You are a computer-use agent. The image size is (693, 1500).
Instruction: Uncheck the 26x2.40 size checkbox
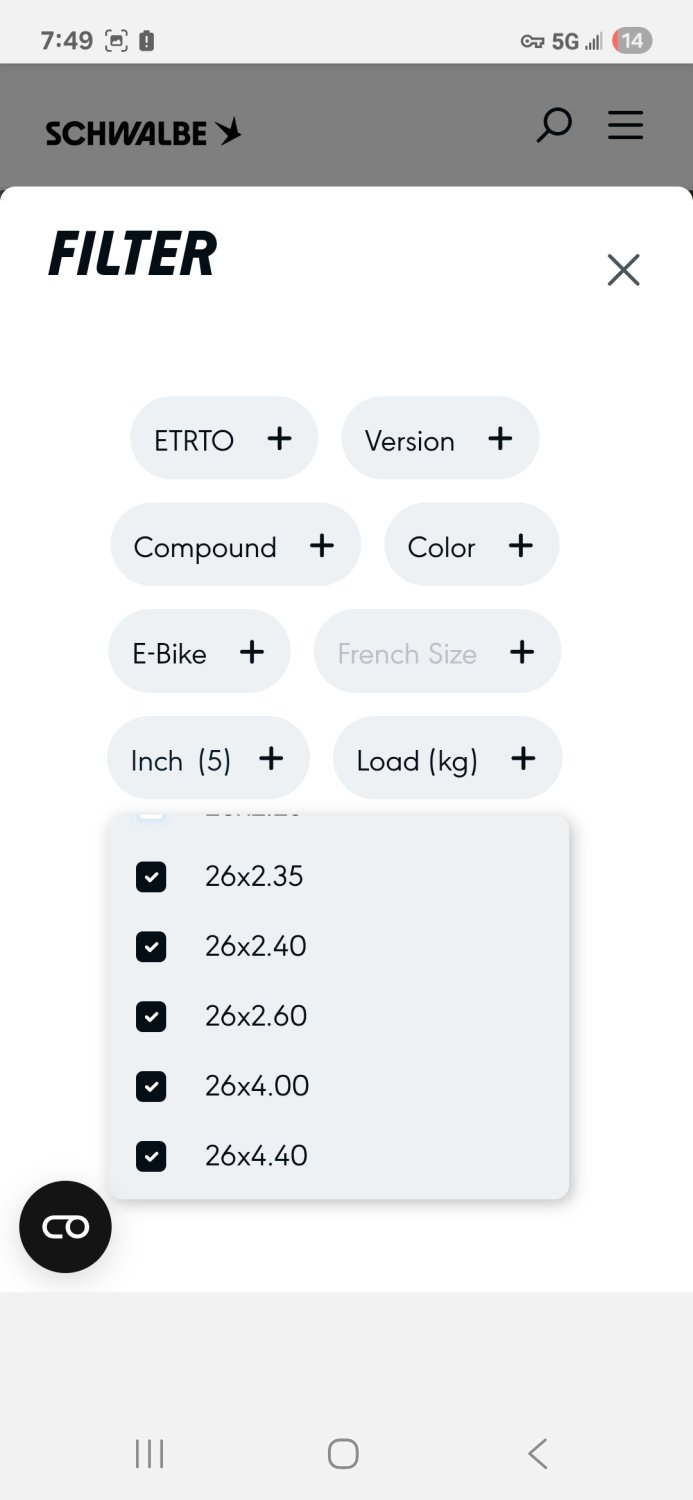click(151, 947)
